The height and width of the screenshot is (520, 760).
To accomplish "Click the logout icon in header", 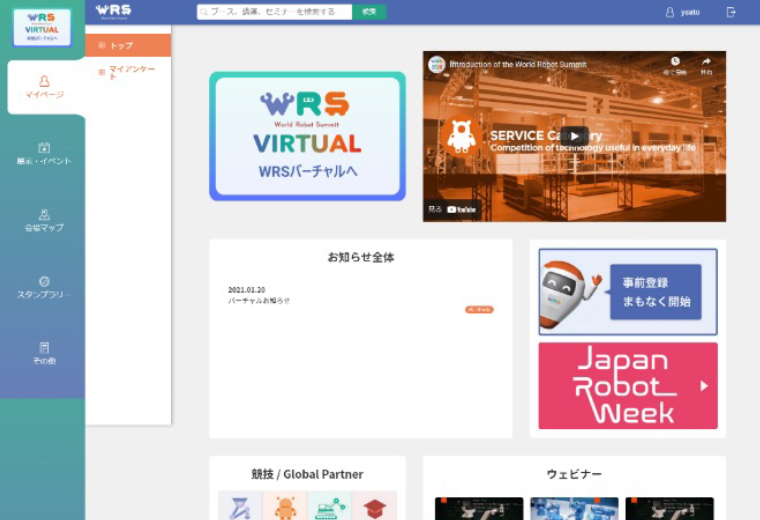I will [731, 12].
